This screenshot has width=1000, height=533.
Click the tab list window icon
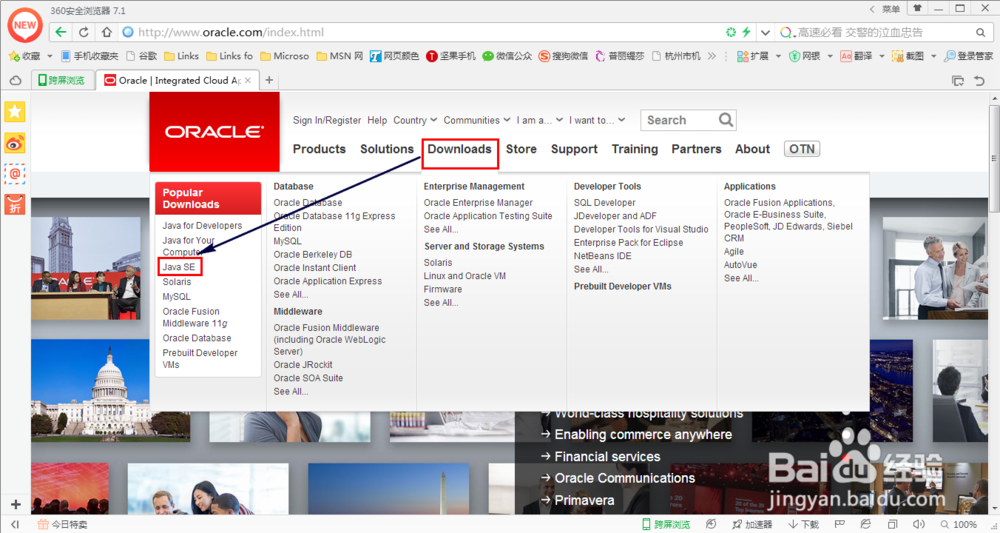[957, 80]
